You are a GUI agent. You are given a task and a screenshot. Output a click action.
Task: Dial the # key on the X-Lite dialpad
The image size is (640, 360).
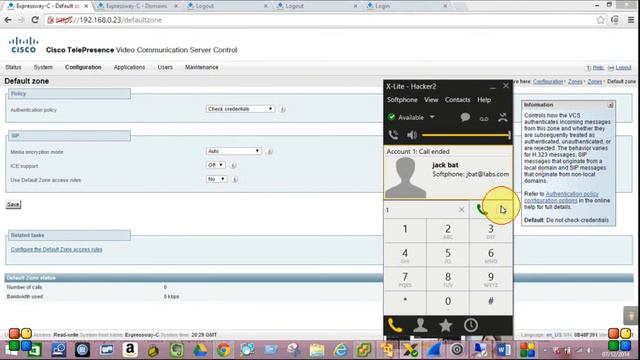pos(491,303)
